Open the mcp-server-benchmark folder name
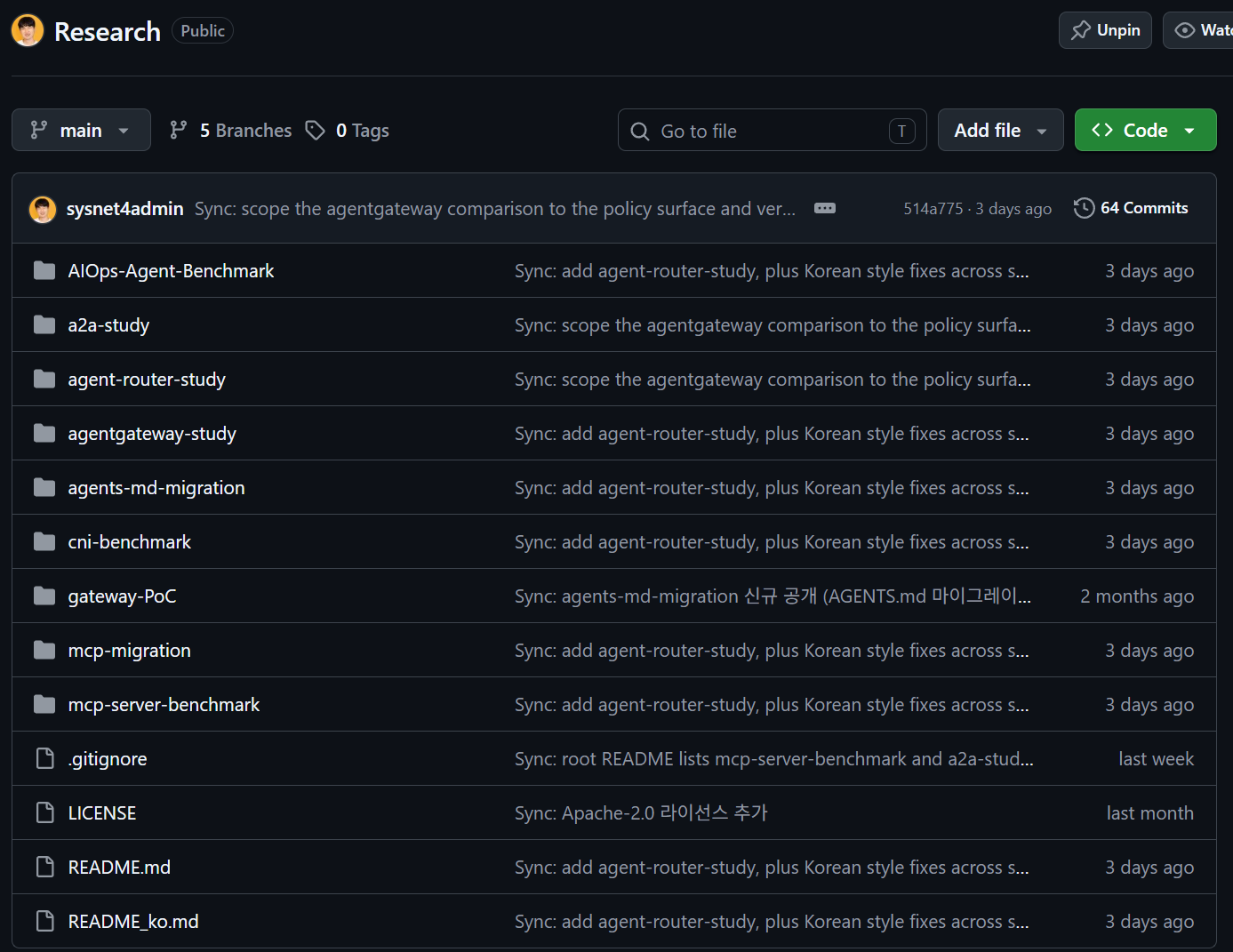The image size is (1233, 952). coord(164,705)
